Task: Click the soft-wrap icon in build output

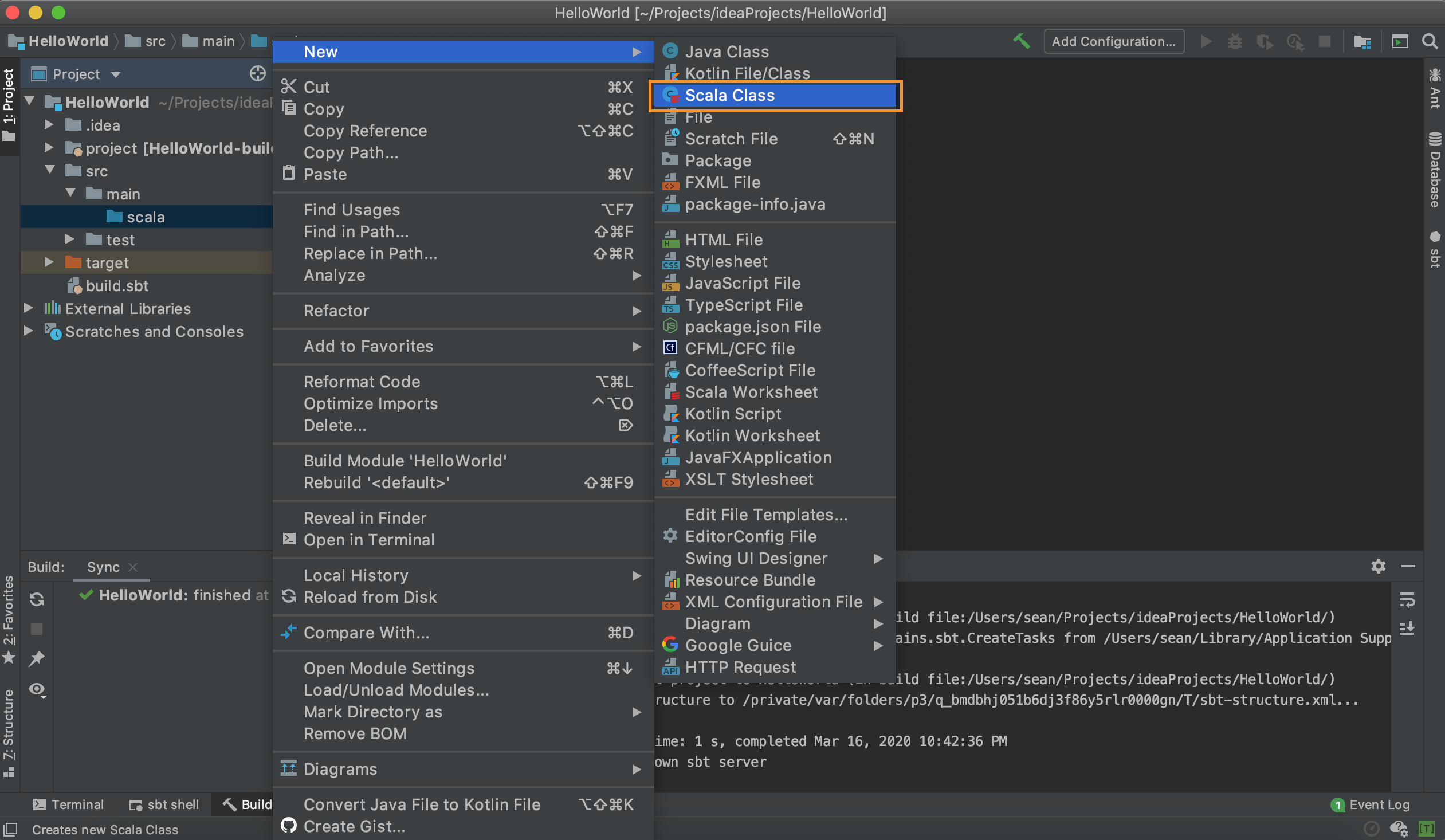Action: click(1407, 600)
